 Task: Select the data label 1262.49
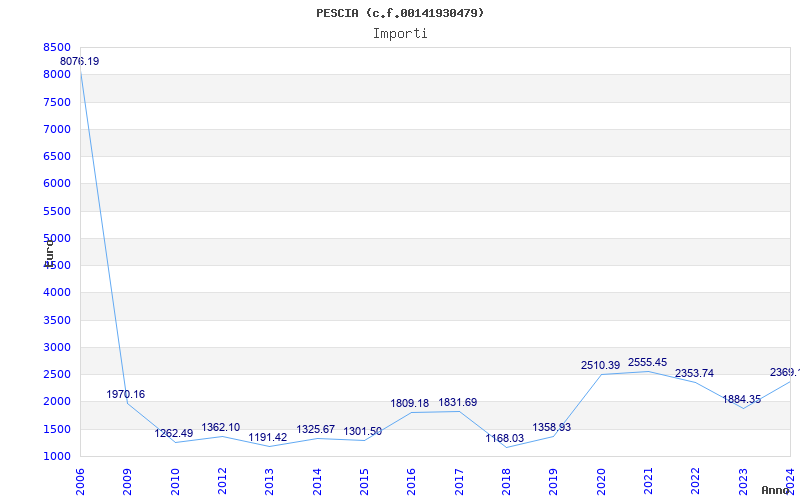point(174,433)
